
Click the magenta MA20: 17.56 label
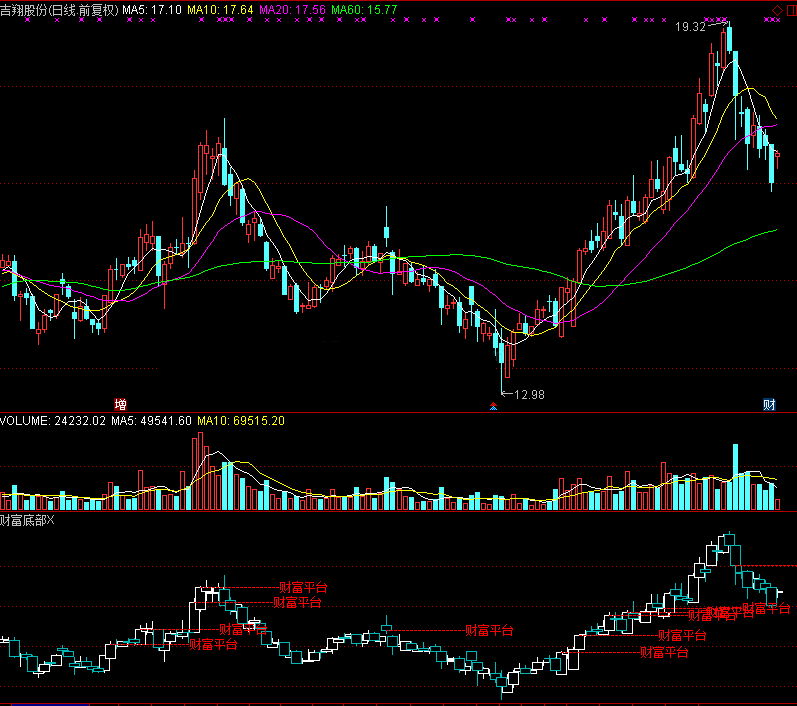(292, 10)
